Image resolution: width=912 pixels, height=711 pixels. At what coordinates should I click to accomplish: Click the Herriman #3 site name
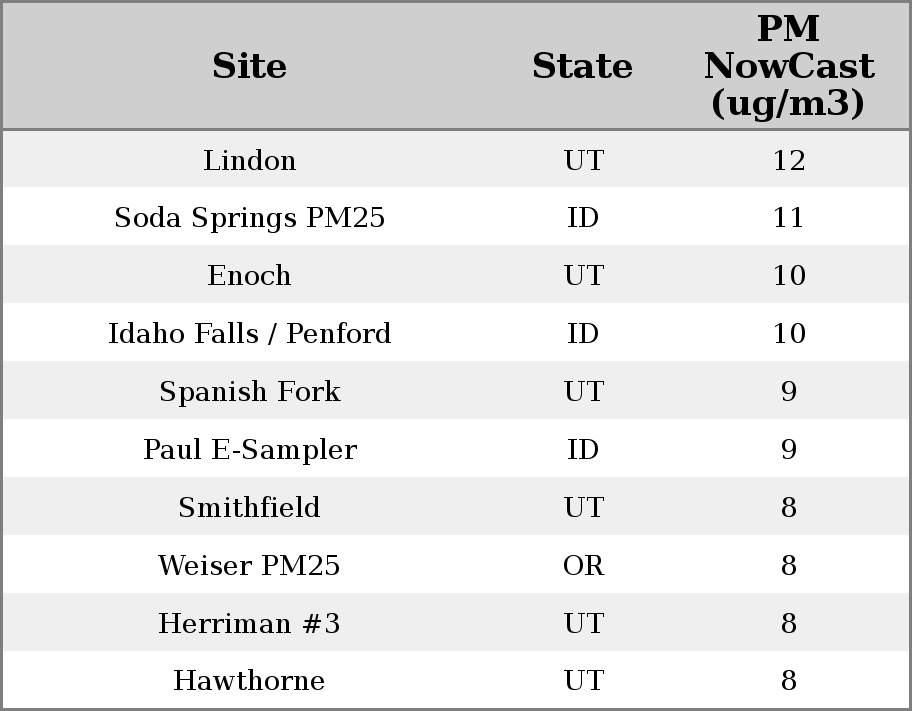pyautogui.click(x=249, y=624)
